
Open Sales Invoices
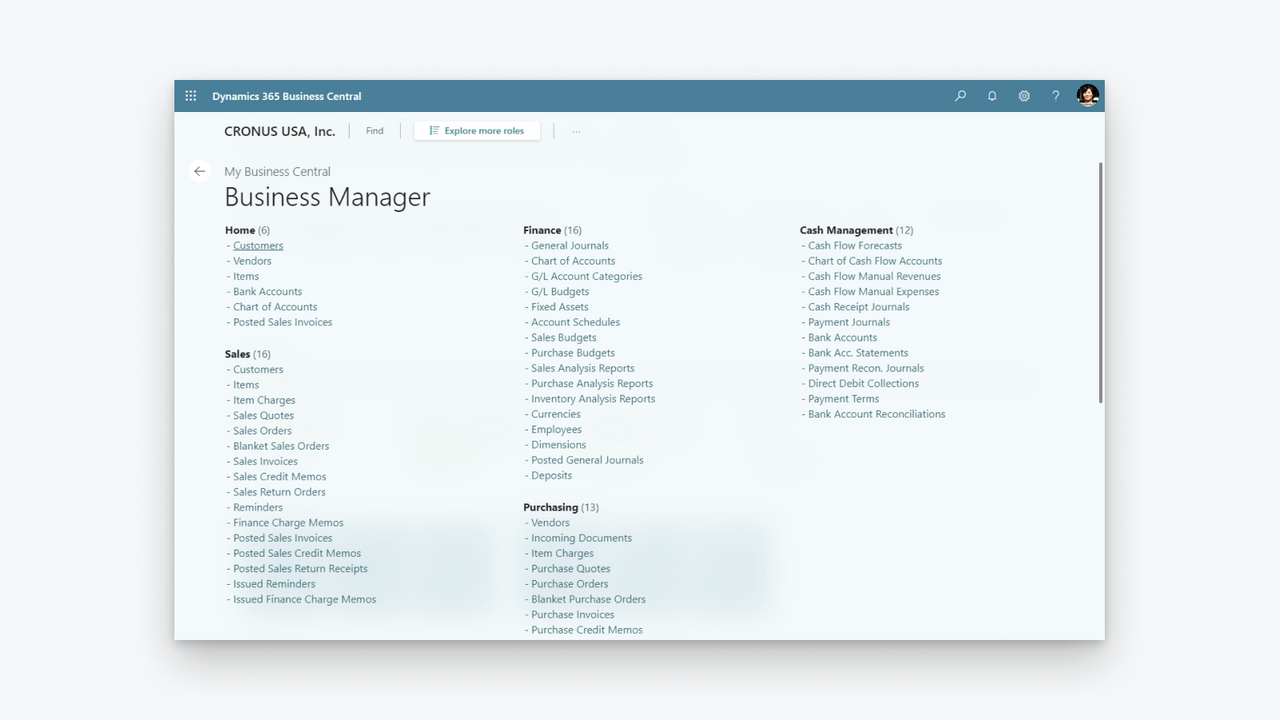[x=266, y=462]
